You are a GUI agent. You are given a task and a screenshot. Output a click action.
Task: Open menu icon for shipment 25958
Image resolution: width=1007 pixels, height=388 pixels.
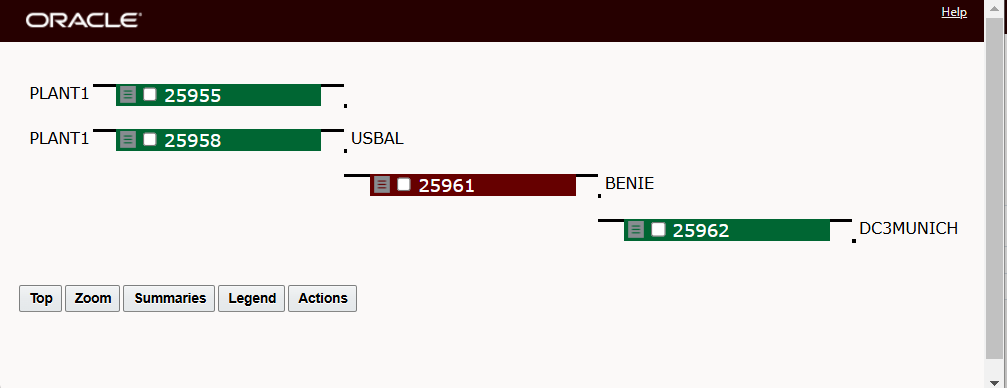click(x=128, y=139)
